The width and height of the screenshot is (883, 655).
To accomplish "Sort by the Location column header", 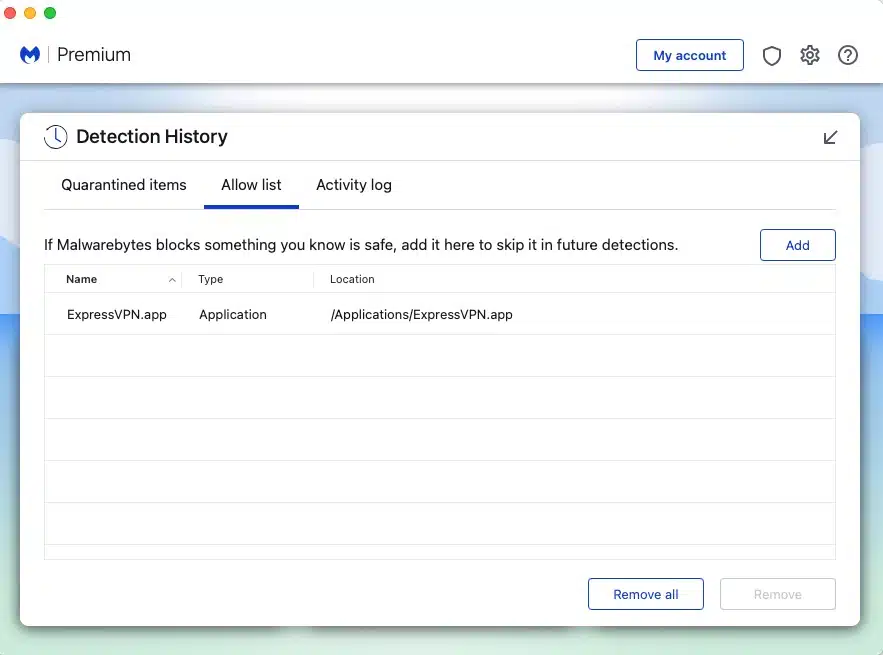I will point(352,279).
